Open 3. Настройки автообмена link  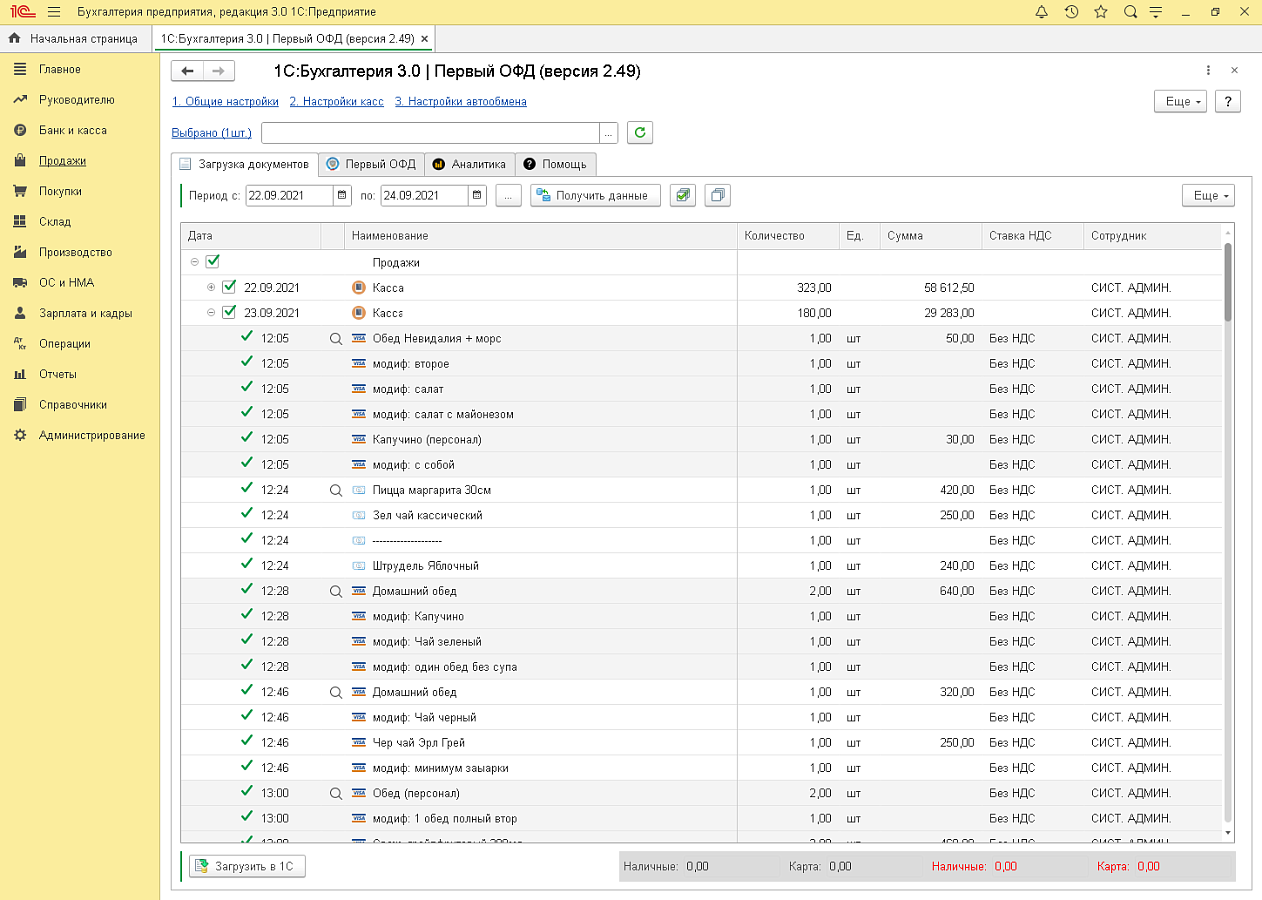(x=460, y=101)
